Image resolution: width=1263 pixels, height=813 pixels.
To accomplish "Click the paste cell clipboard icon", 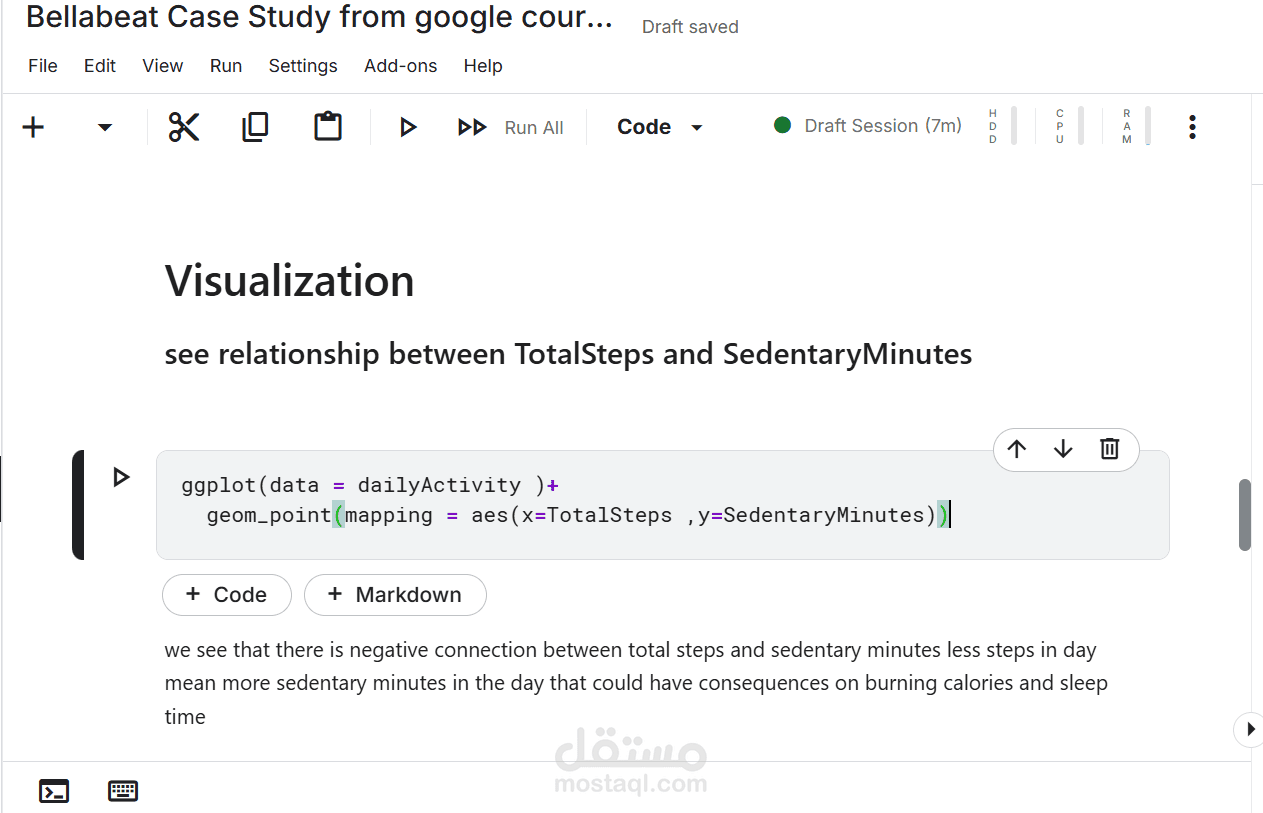I will 328,127.
